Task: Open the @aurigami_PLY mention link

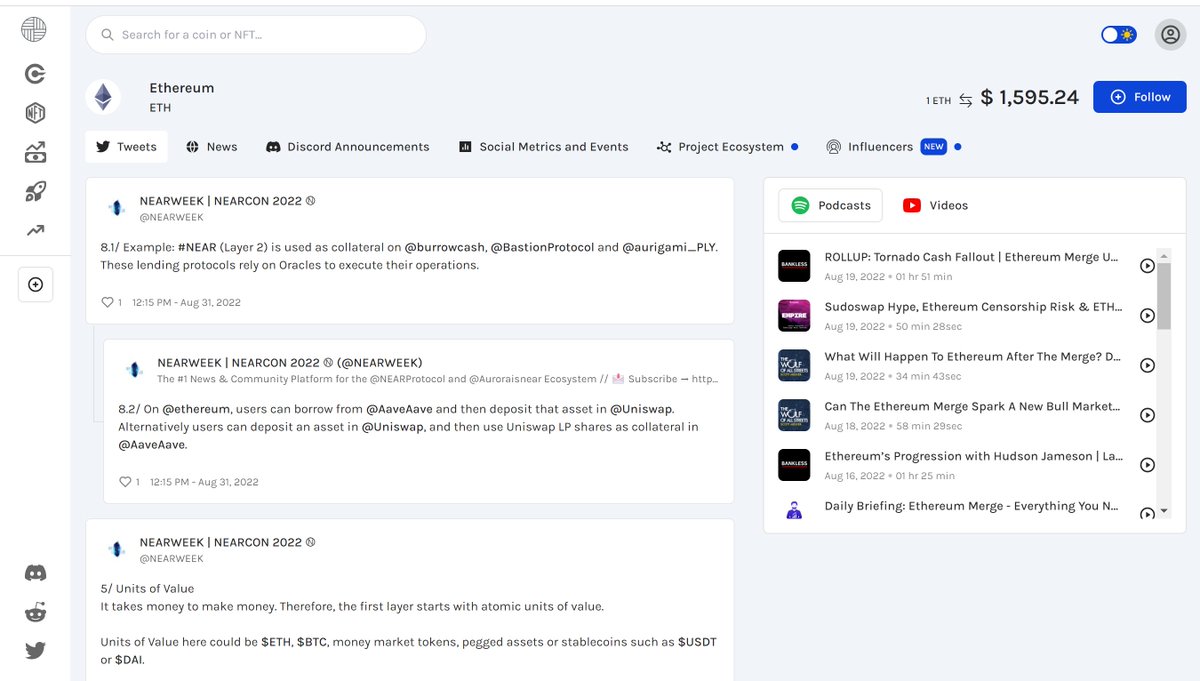Action: (x=669, y=247)
